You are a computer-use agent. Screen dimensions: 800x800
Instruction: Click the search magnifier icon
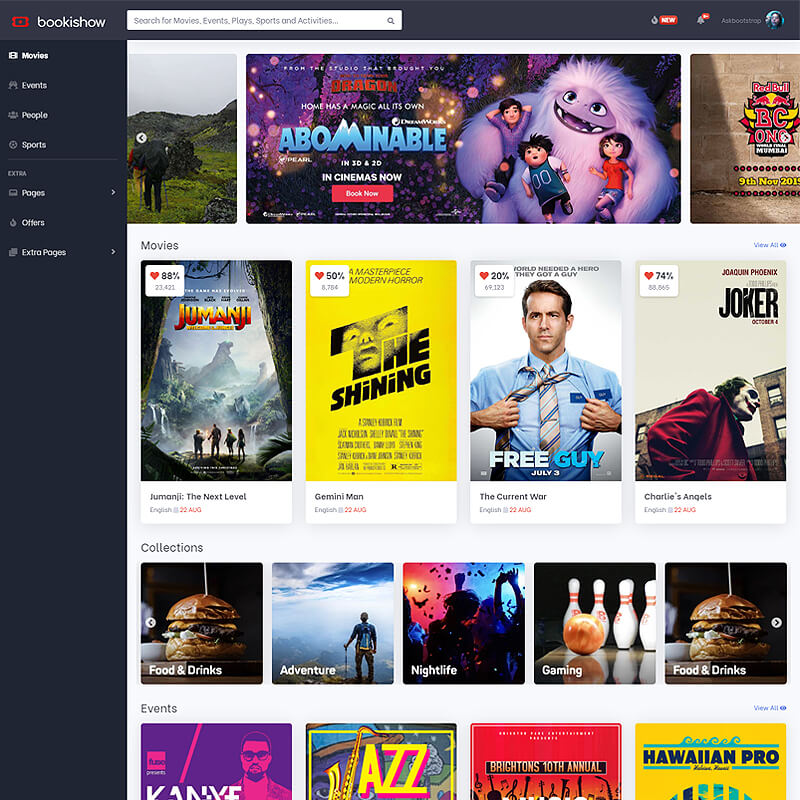(x=390, y=20)
